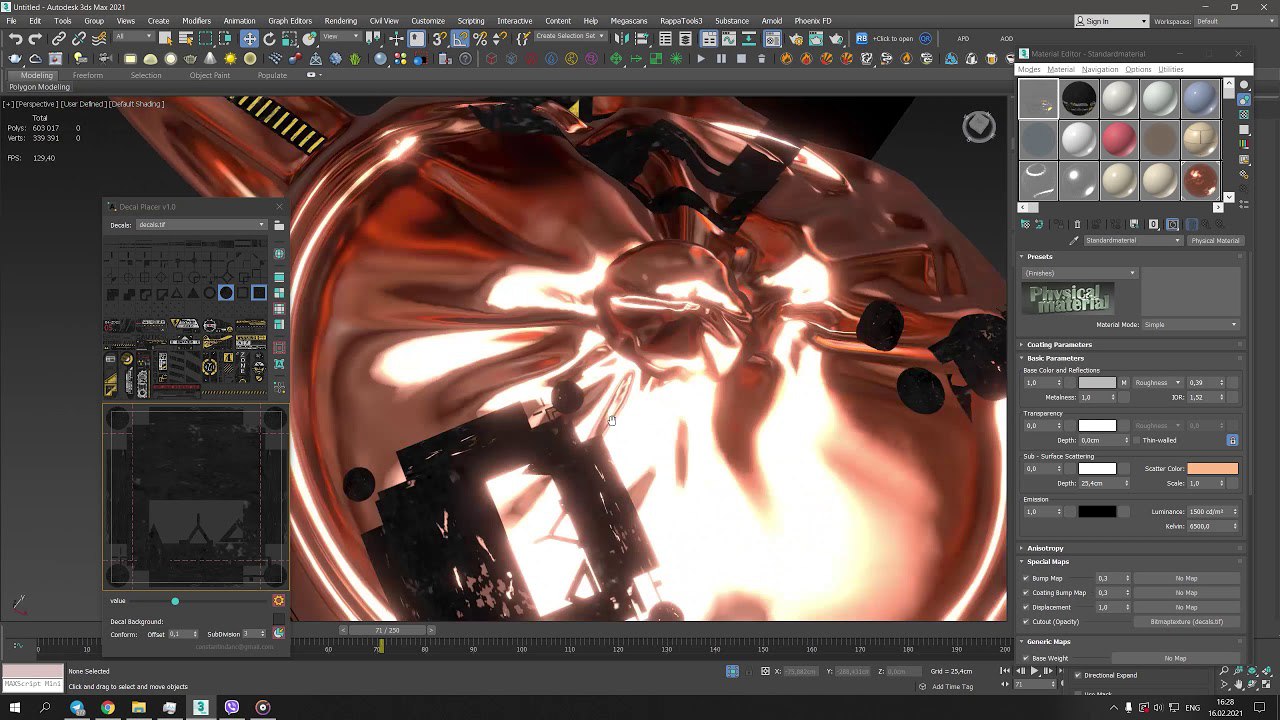Enable the Thin-walled checkbox
1280x720 pixels.
point(1136,440)
